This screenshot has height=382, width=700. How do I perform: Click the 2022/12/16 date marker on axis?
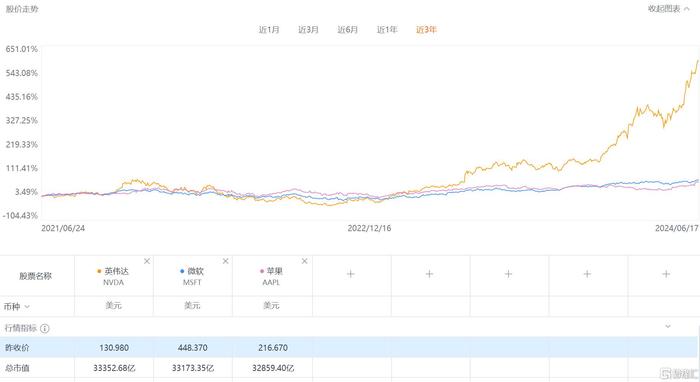click(x=369, y=228)
